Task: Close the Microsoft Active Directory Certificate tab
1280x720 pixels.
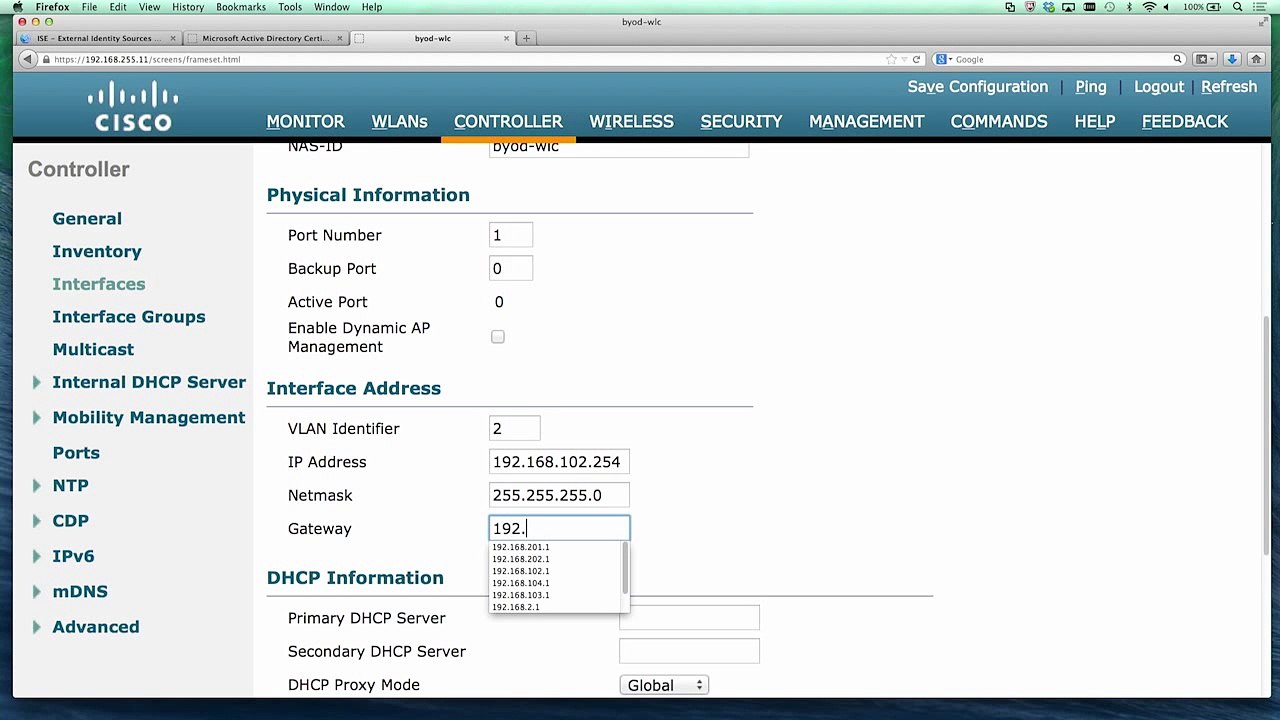Action: (340, 38)
